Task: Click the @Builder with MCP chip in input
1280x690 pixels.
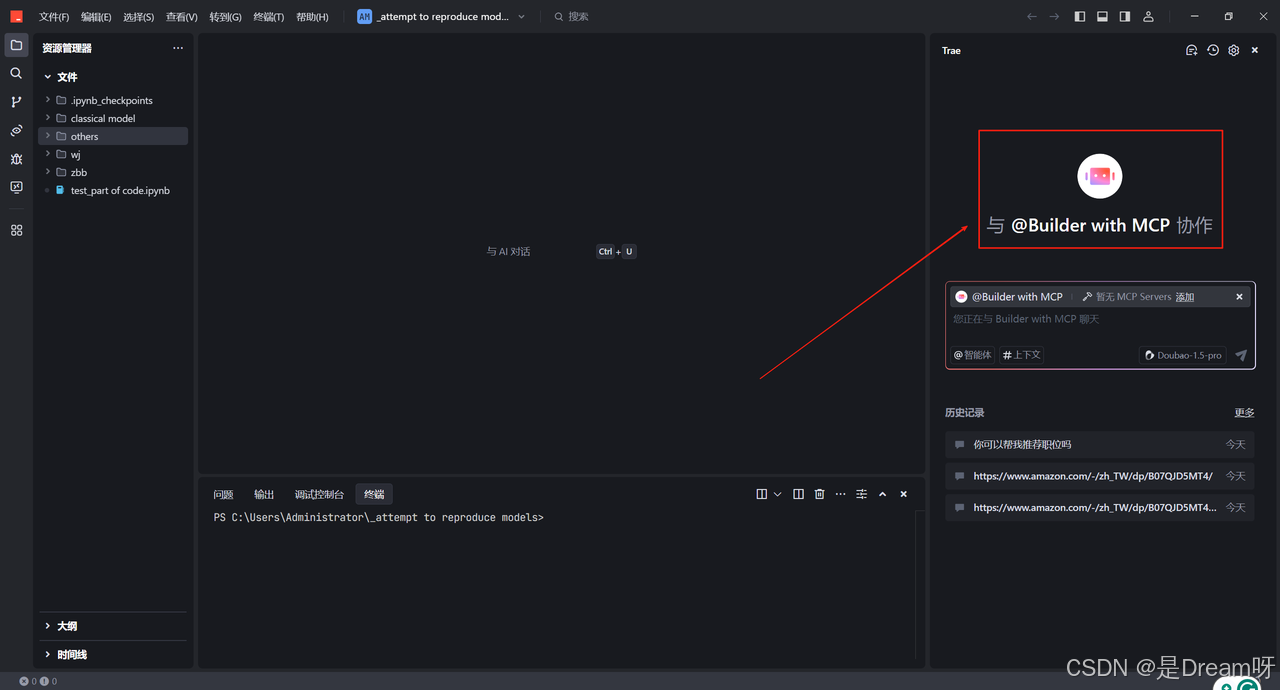Action: click(x=1009, y=297)
